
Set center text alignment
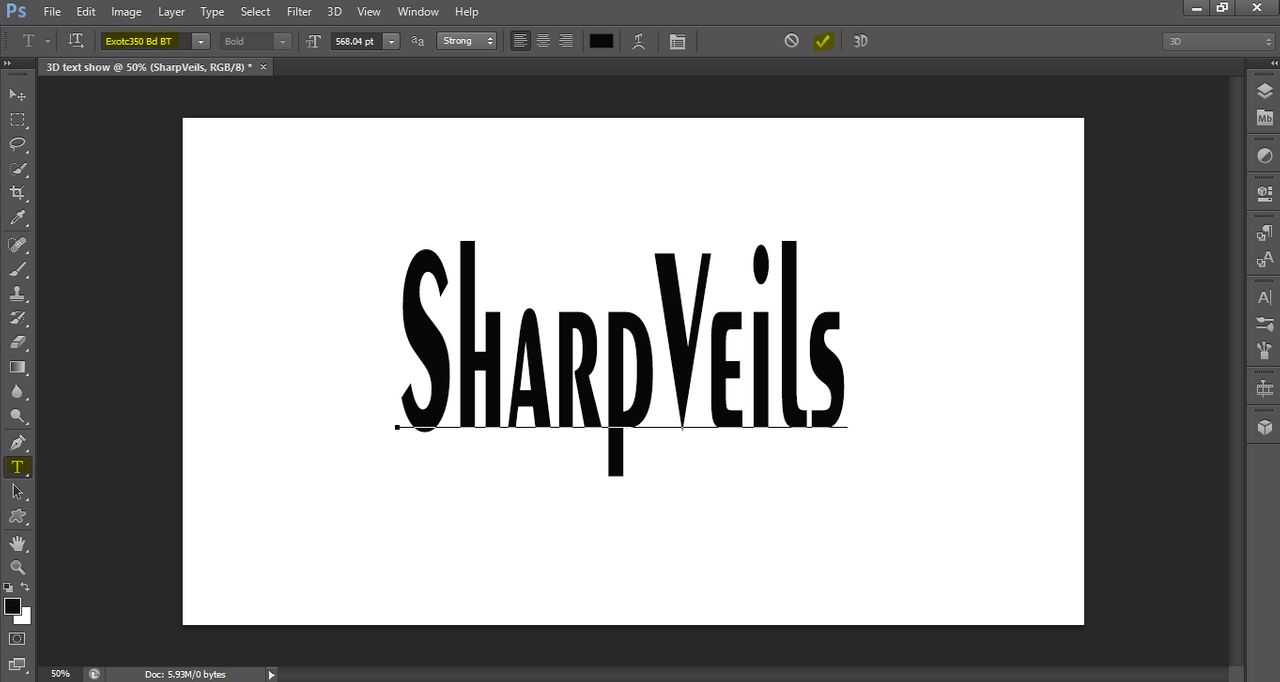[543, 41]
